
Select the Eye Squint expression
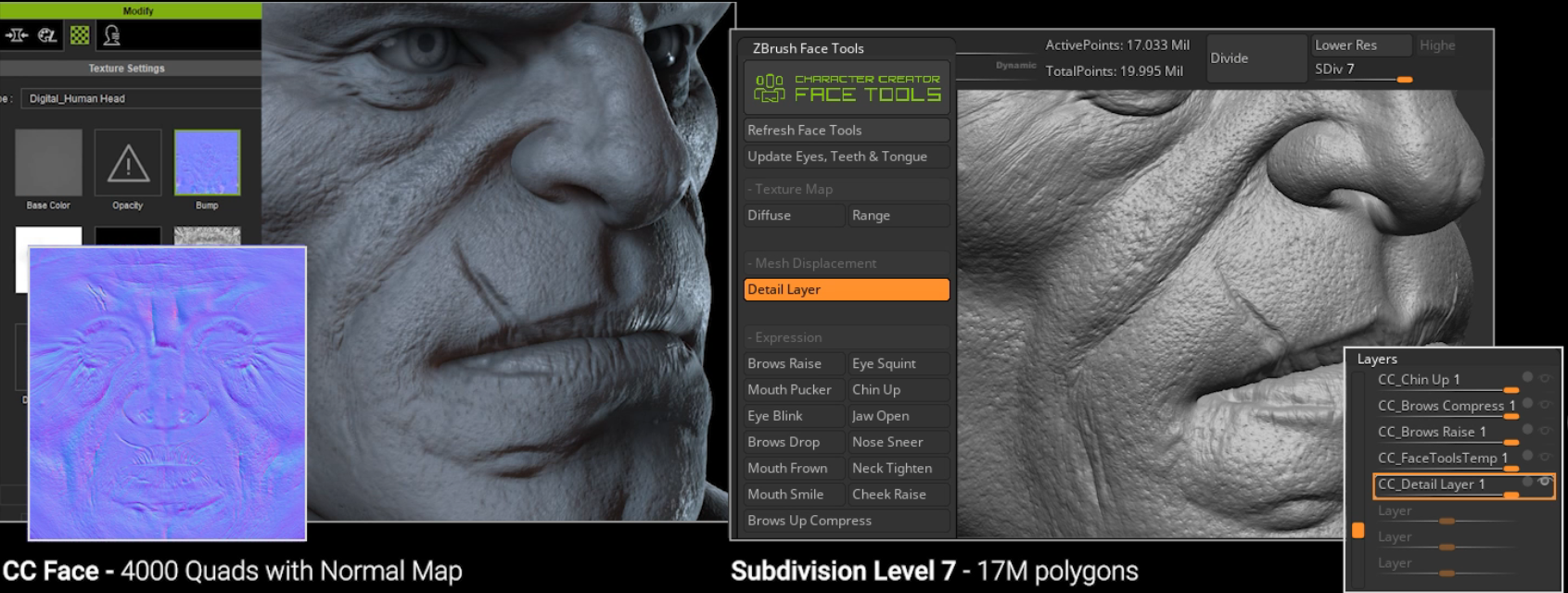pos(899,363)
